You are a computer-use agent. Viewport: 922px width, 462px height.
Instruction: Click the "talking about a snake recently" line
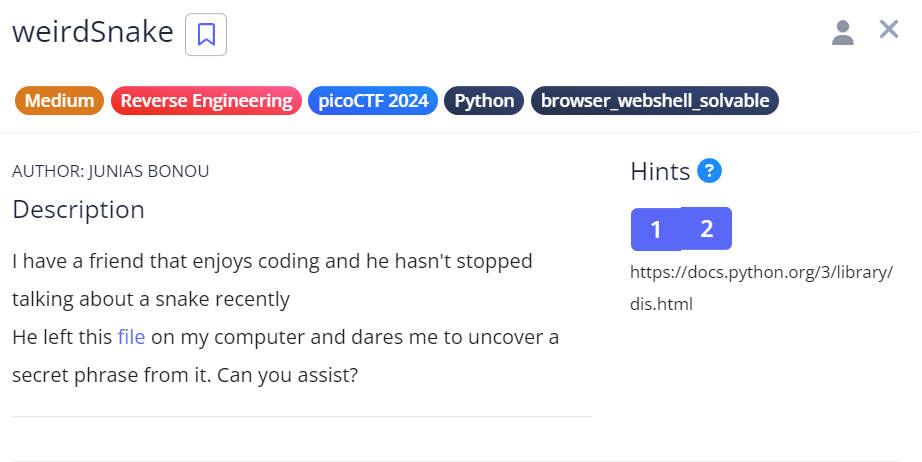click(x=151, y=299)
